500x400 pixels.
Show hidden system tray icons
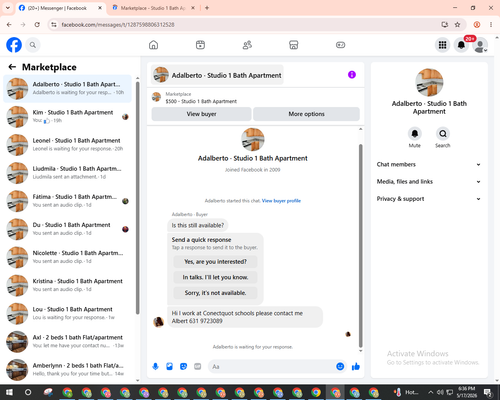pos(430,392)
